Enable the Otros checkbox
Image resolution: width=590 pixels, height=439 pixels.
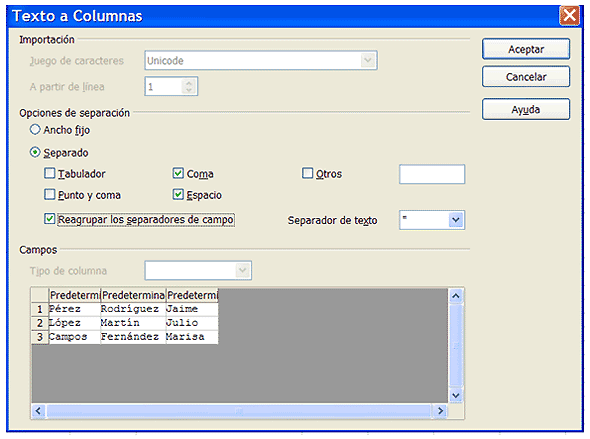[x=307, y=173]
